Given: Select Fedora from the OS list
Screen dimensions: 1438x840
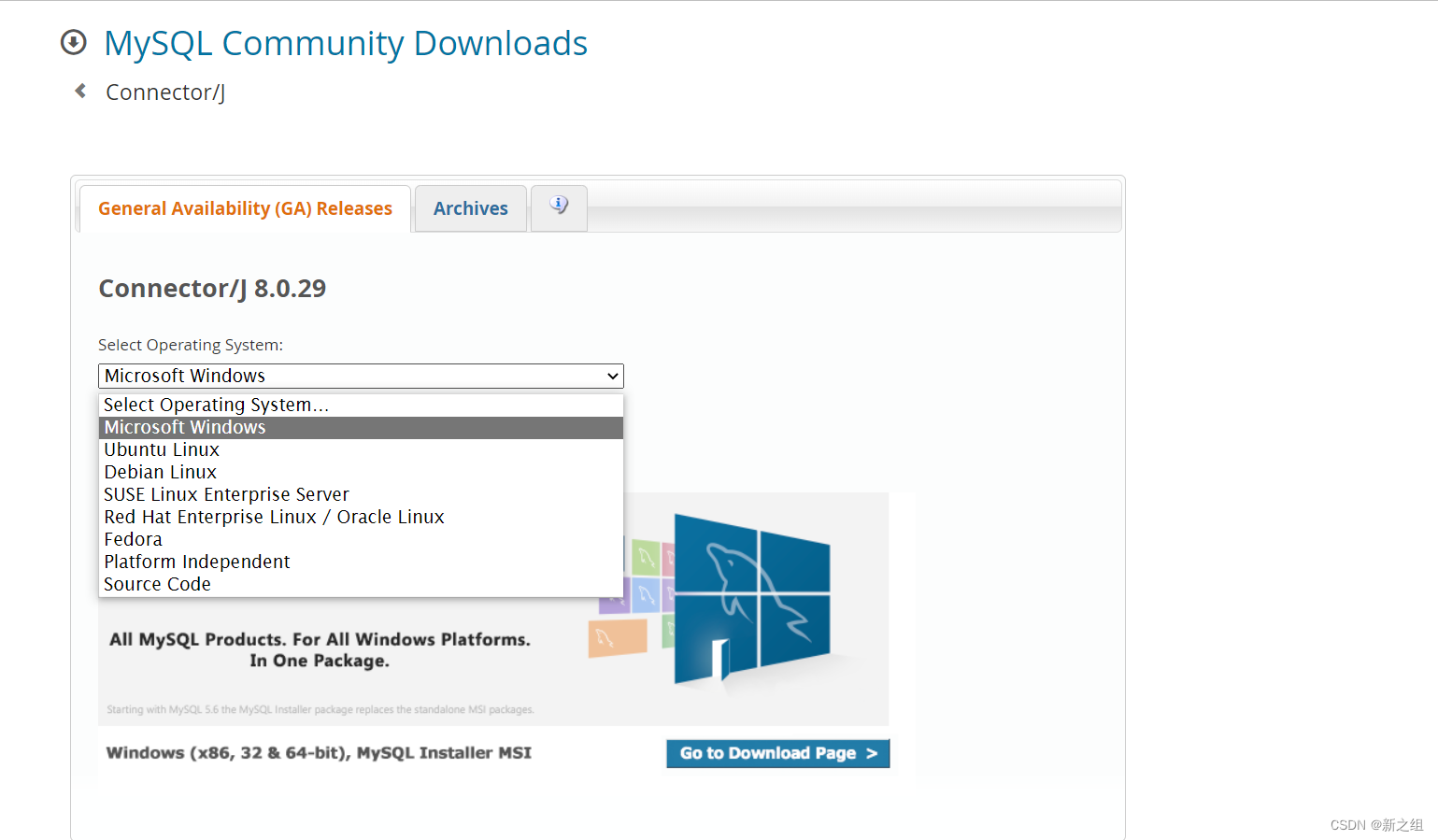Looking at the screenshot, I should pos(361,539).
